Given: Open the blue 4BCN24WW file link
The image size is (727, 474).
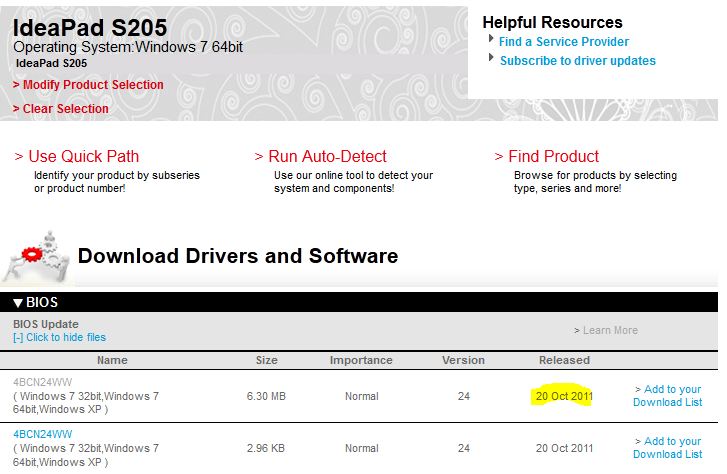Looking at the screenshot, I should (x=43, y=434).
